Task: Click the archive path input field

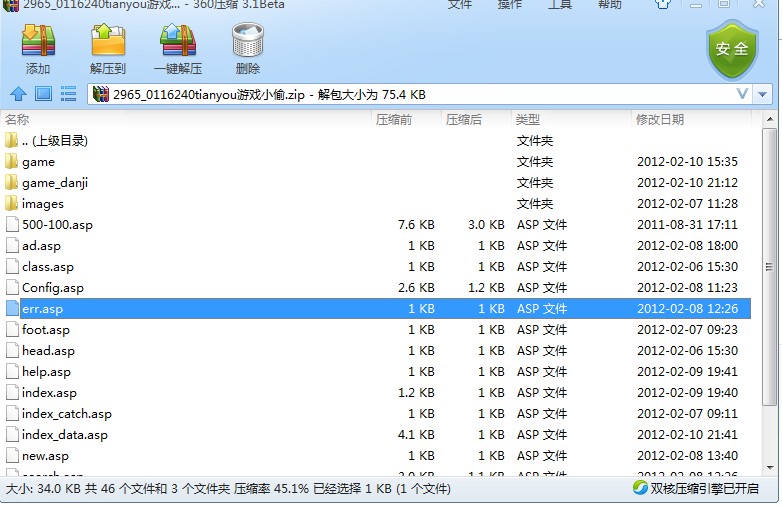Action: (x=420, y=94)
